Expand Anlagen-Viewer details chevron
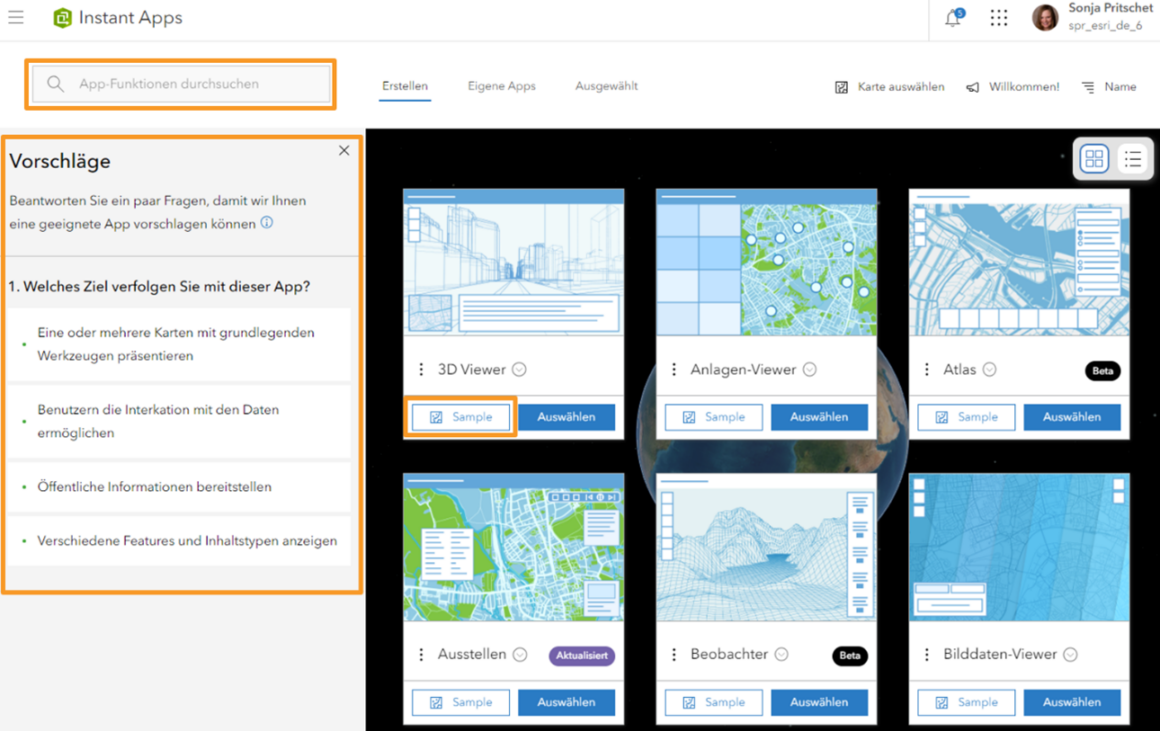The image size is (1160, 731). [x=810, y=369]
